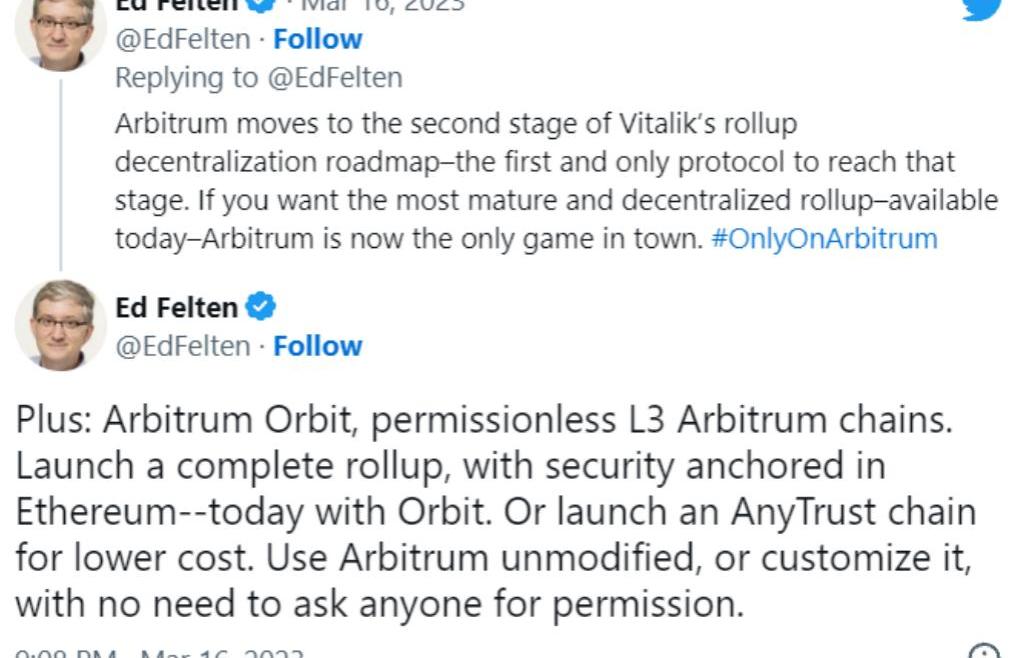Open the avatar beside the Orbit tweet

point(60,325)
